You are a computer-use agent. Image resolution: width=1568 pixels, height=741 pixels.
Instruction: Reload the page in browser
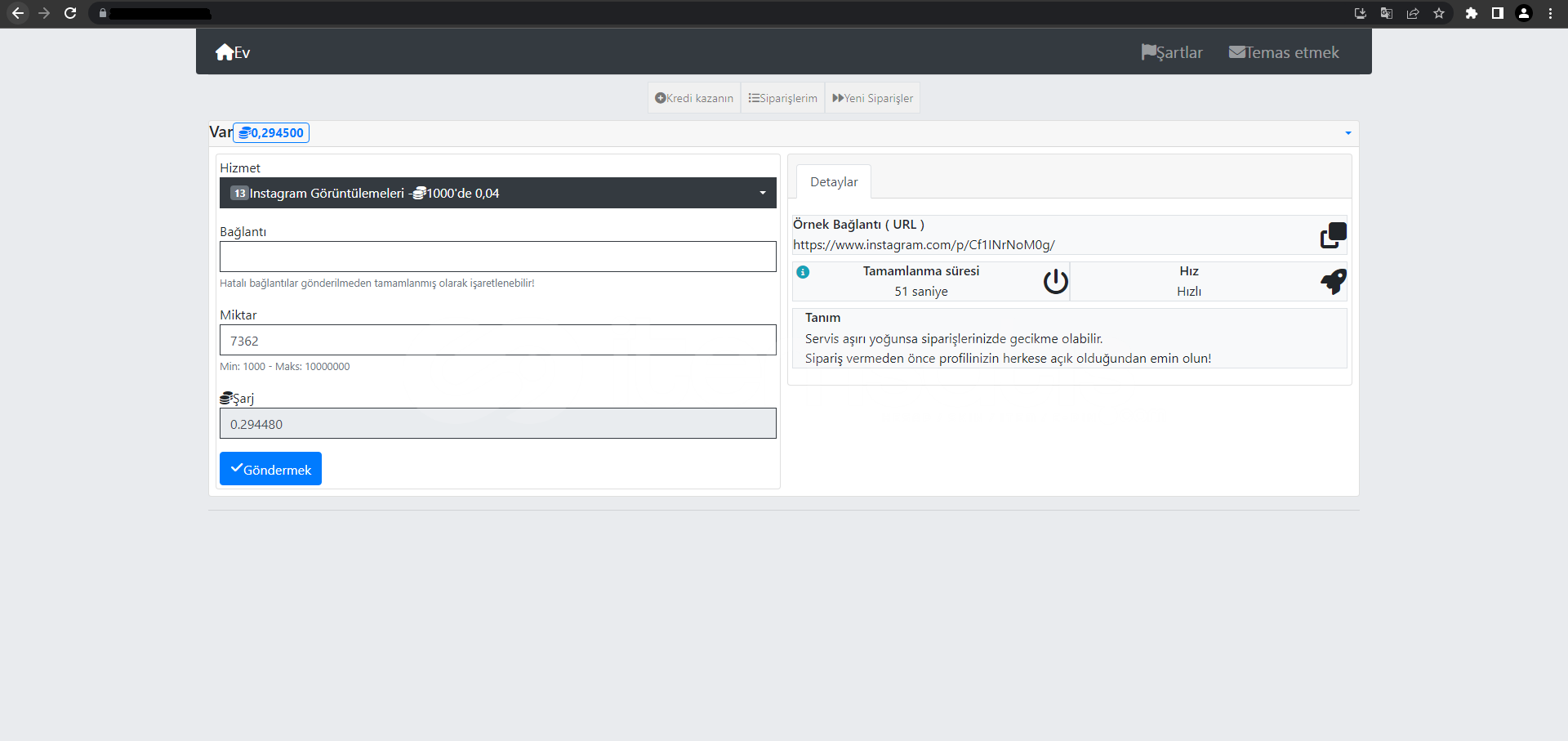70,13
